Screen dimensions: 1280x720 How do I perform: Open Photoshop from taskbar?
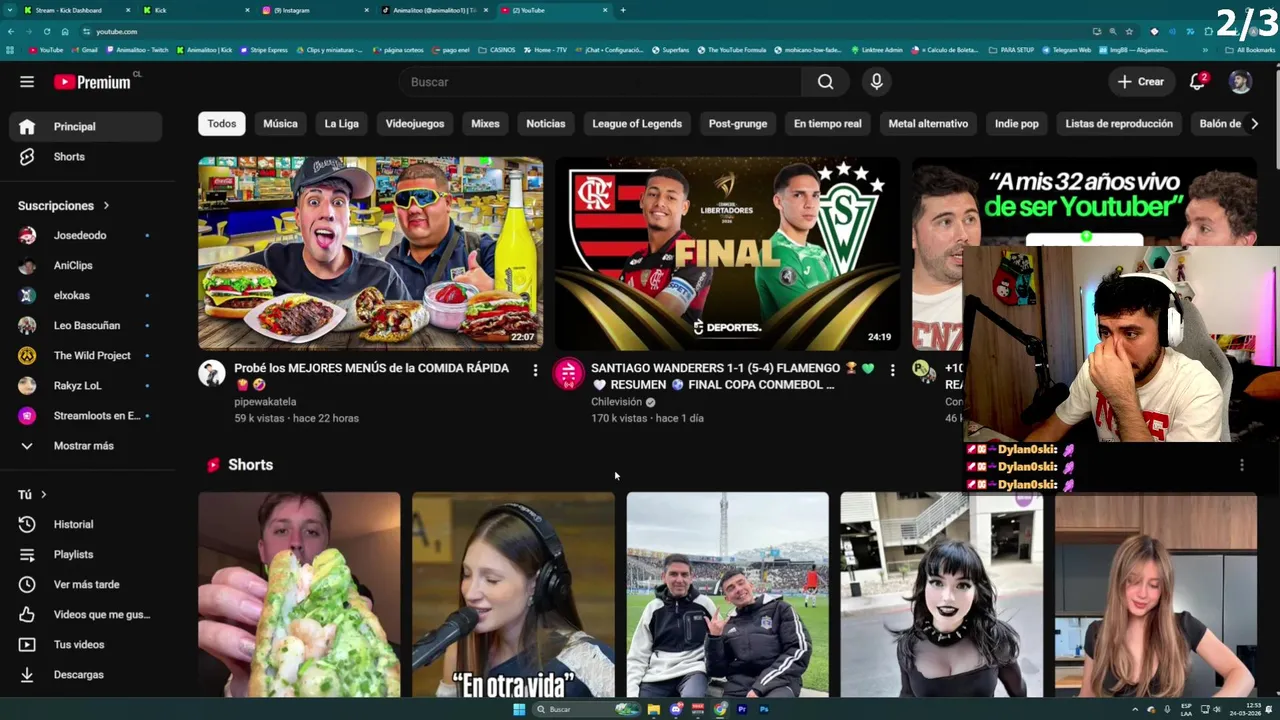(764, 710)
